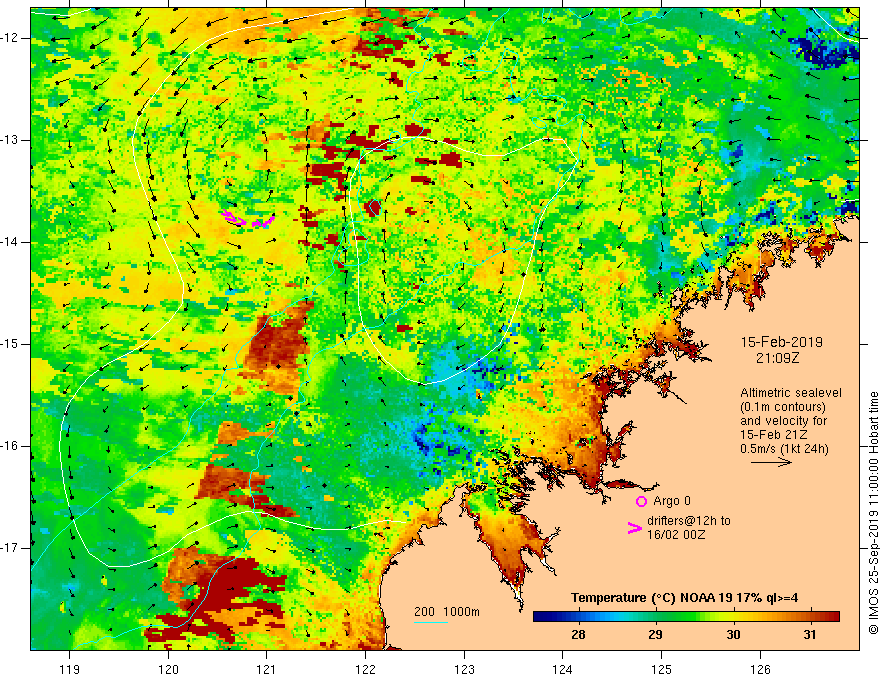Click the 200 1000m depth label
880x680 pixels.
point(447,612)
